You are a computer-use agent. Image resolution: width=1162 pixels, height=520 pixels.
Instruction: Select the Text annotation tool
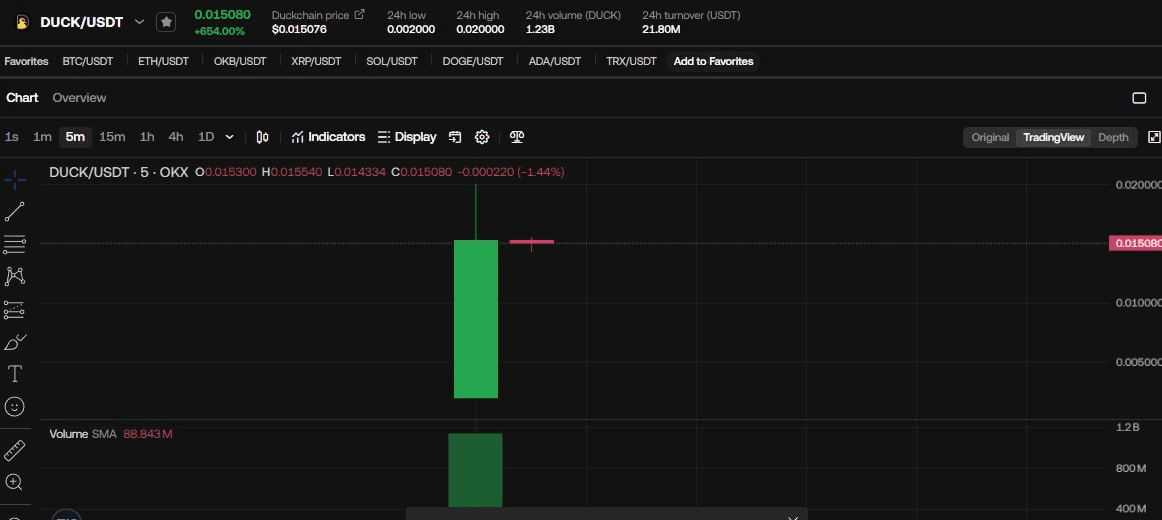15,374
